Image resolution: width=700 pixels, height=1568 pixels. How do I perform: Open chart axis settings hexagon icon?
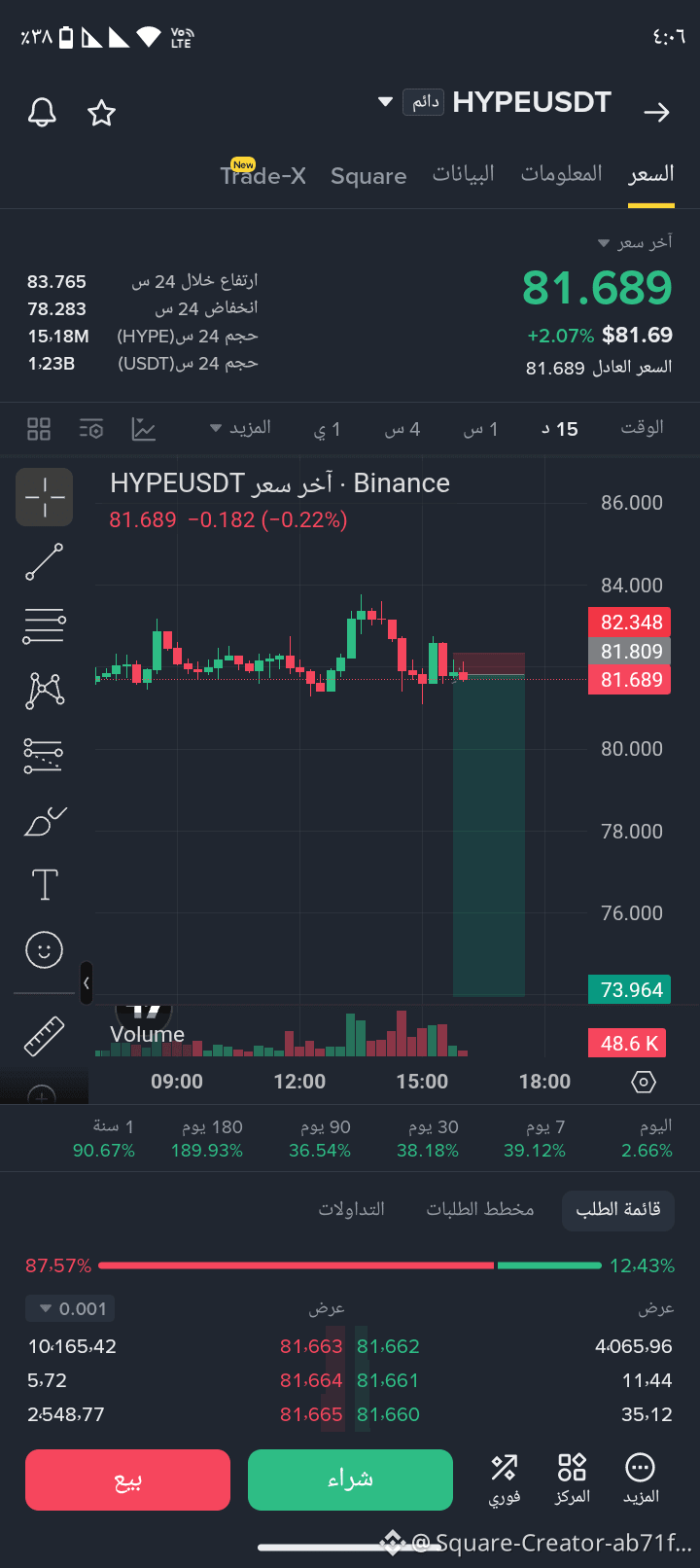point(644,1082)
